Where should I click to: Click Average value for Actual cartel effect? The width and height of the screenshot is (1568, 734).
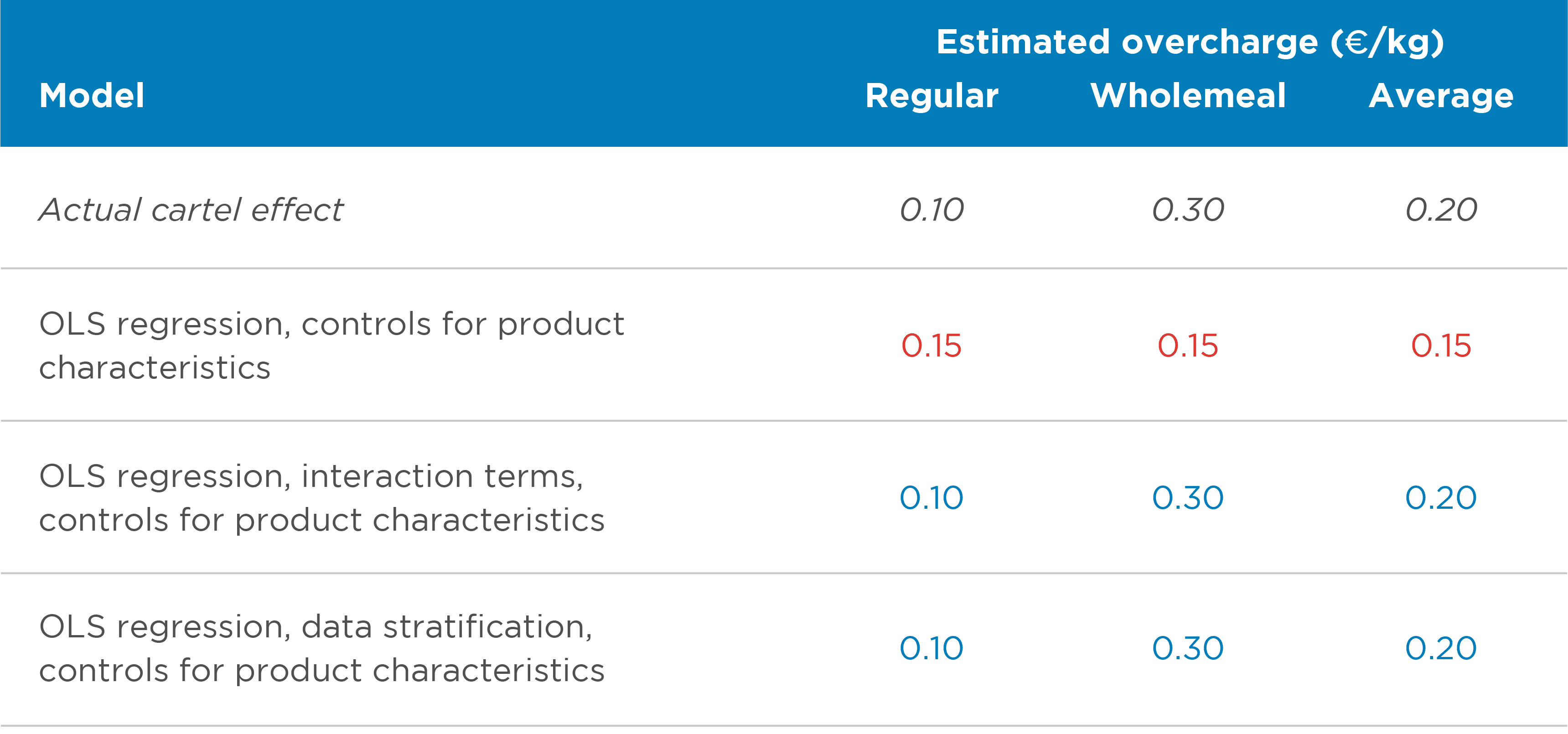point(1441,210)
